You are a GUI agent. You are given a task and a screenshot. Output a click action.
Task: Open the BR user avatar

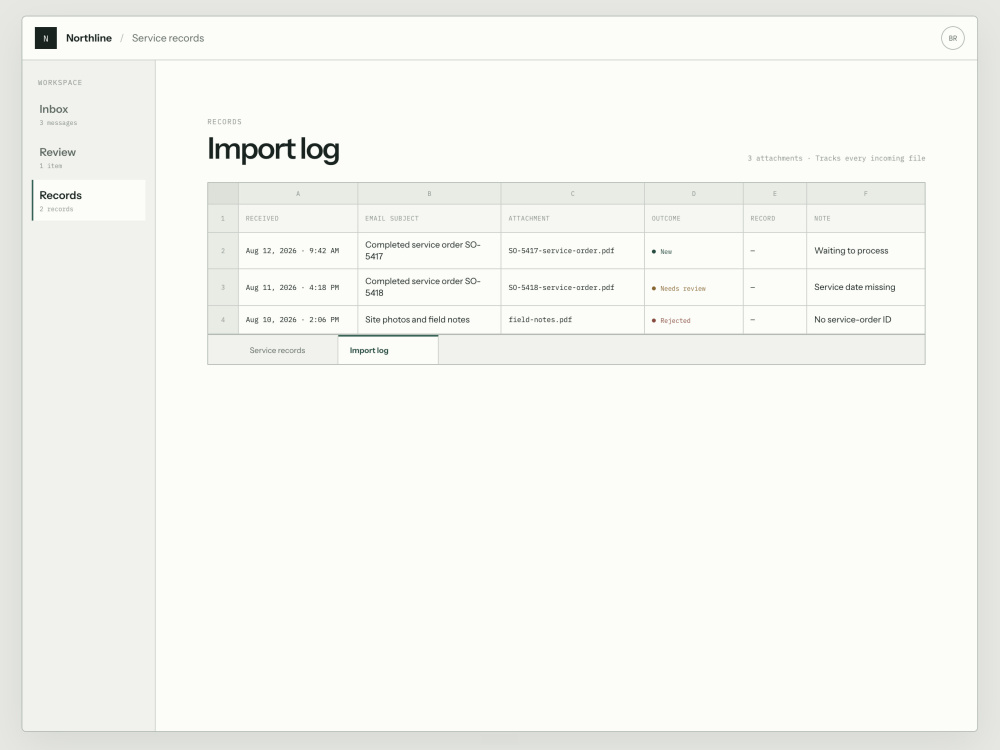[952, 38]
